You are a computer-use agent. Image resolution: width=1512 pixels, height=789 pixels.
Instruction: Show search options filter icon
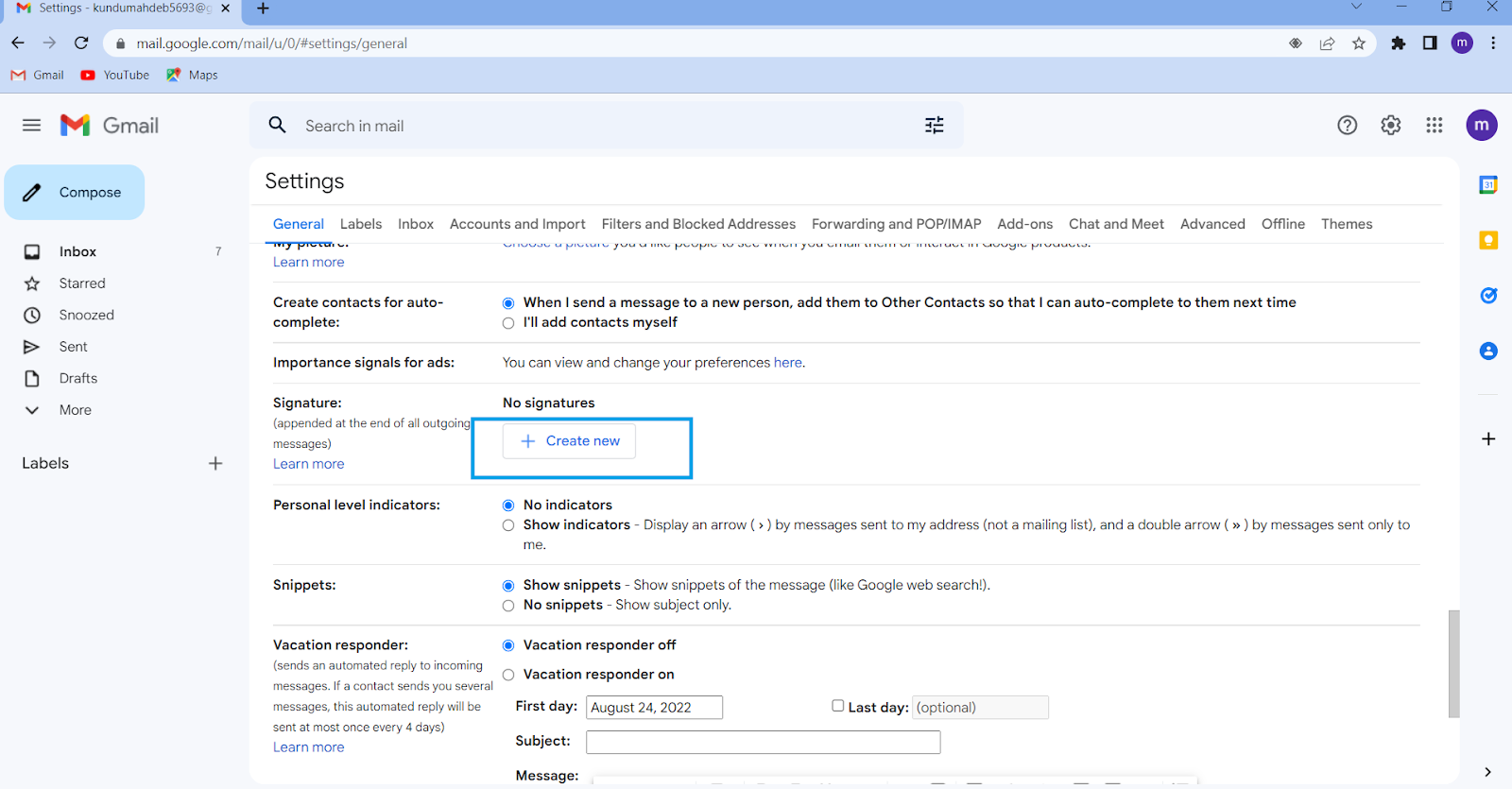pyautogui.click(x=935, y=126)
